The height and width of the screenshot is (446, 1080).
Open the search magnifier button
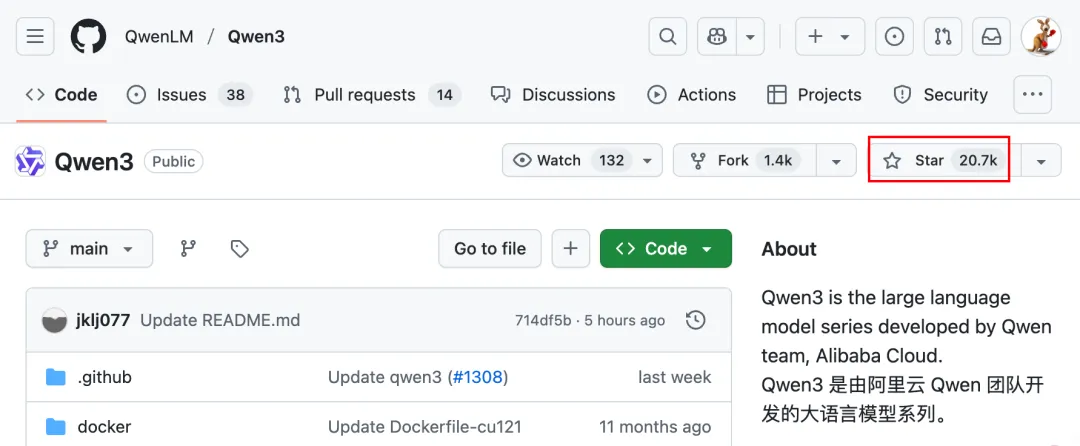coord(667,36)
